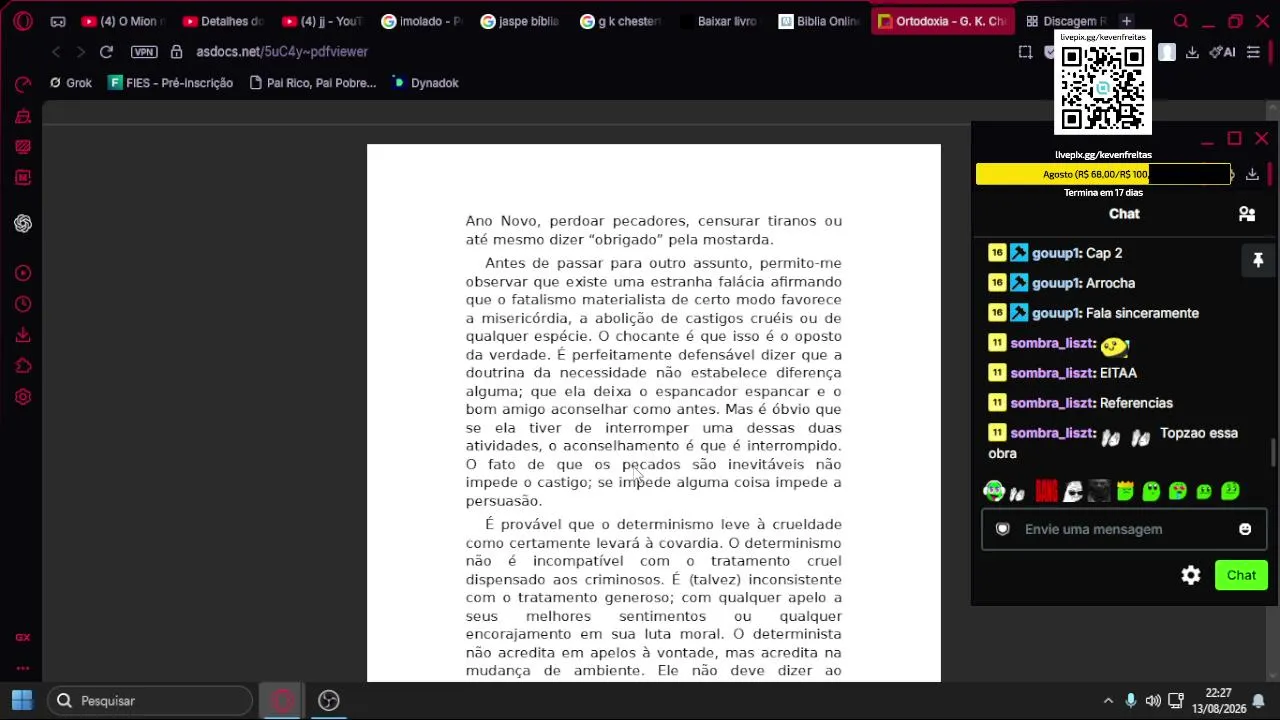1280x720 pixels.
Task: Click the taskbar 'Pesquisar' search box
Action: (150, 701)
